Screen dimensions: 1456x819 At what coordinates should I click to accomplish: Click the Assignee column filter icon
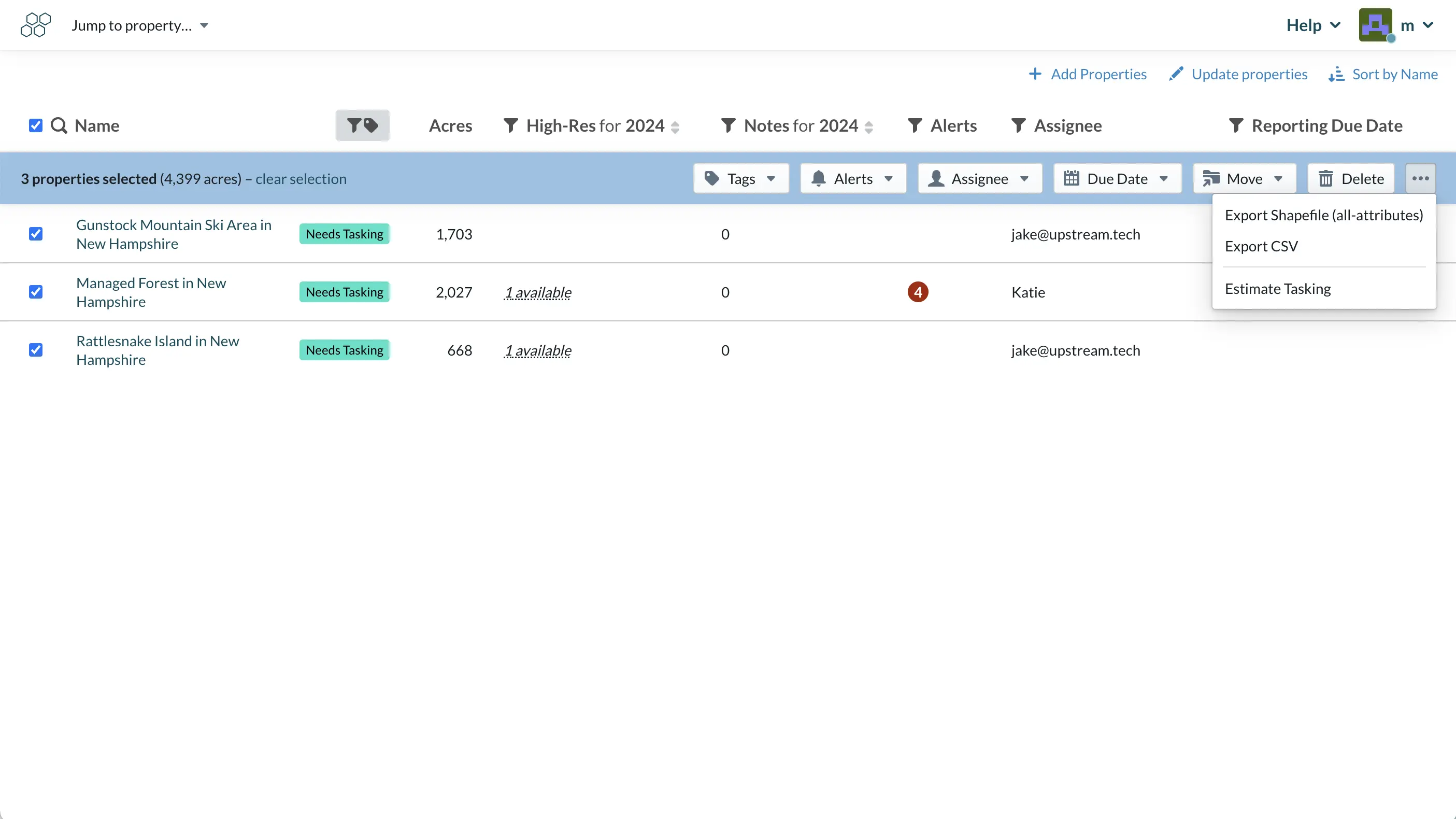click(x=1019, y=125)
